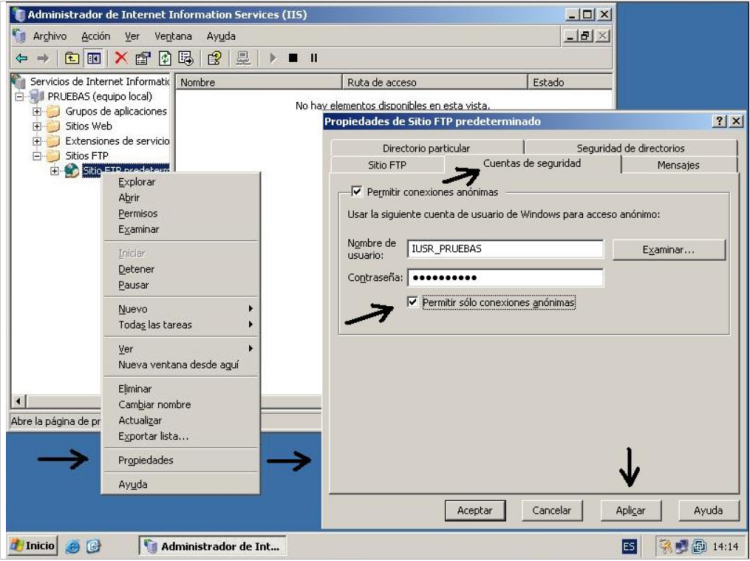Click the IIS icon in the main title bar
The width and height of the screenshot is (750, 561).
pyautogui.click(x=19, y=15)
